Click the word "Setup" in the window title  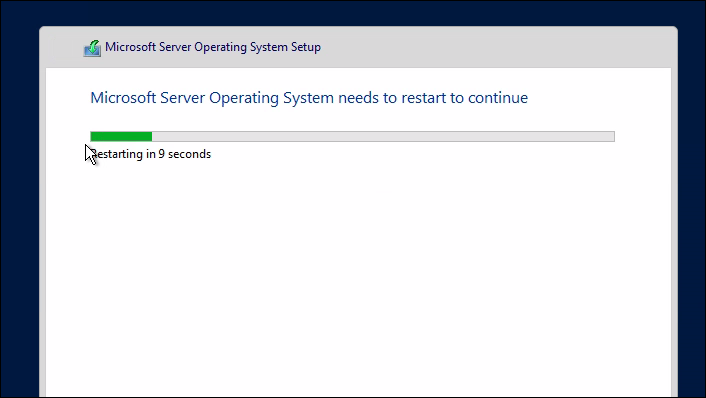(x=306, y=47)
